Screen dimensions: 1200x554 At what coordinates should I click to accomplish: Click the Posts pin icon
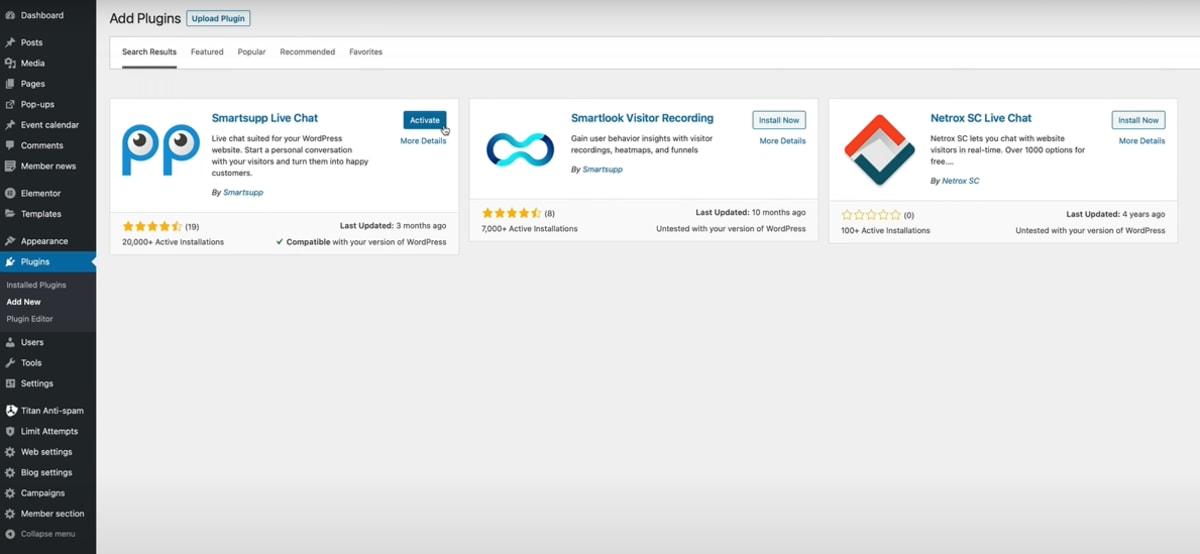click(x=10, y=43)
